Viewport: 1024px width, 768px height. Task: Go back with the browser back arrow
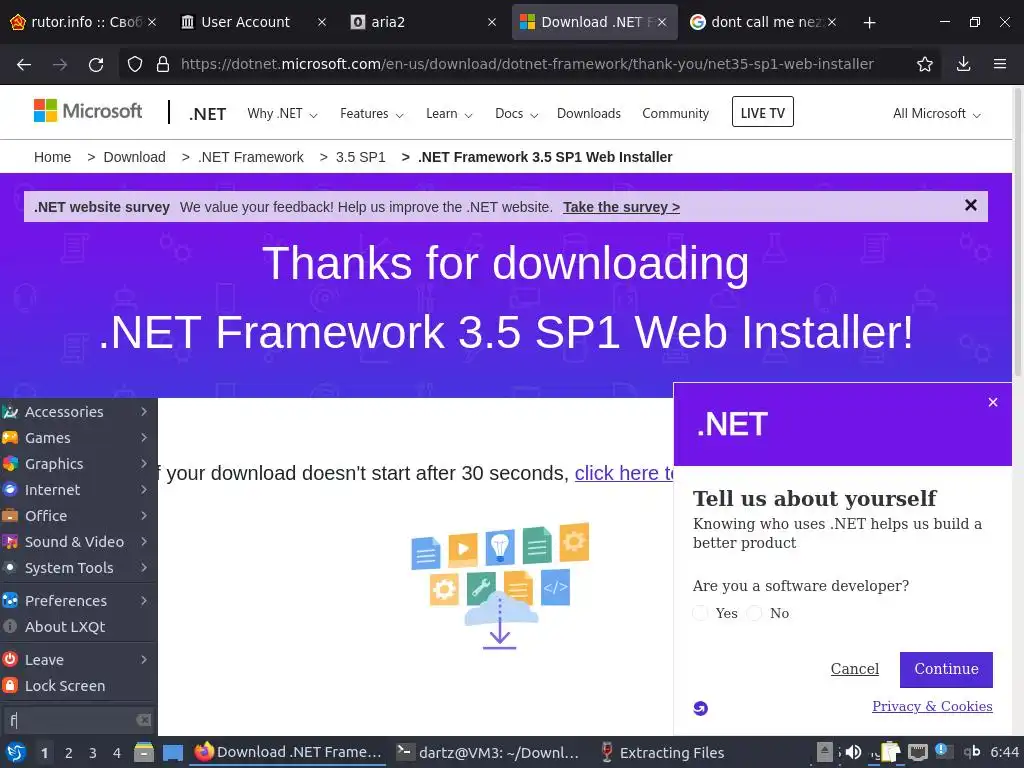[x=24, y=64]
